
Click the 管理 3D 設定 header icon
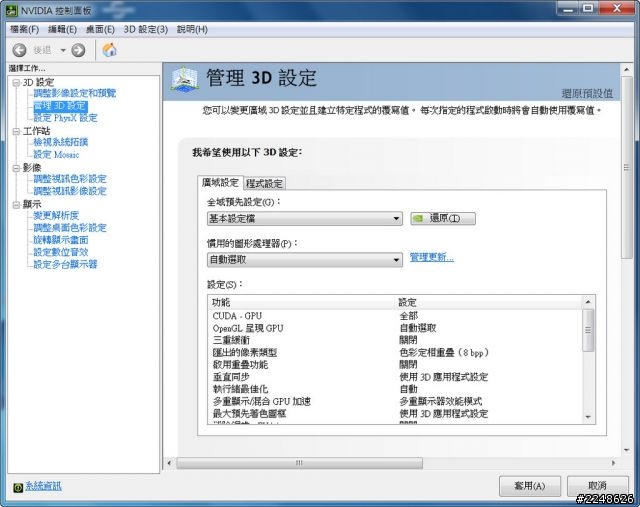[184, 79]
